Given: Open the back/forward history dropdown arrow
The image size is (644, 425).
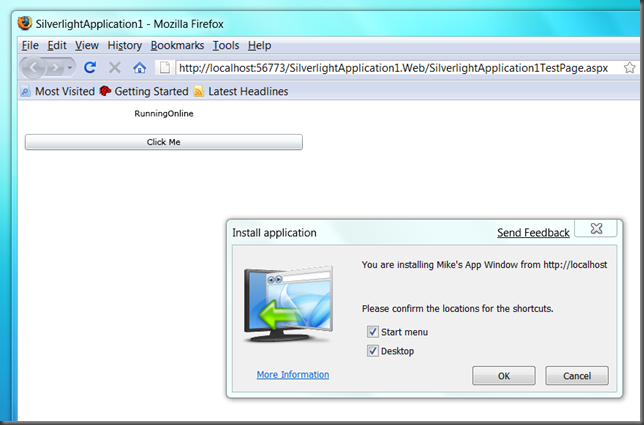Looking at the screenshot, I should [70, 67].
